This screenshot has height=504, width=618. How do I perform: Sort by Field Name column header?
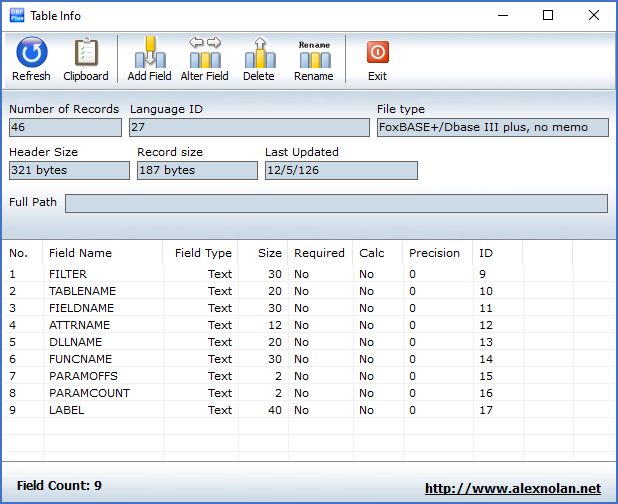[x=102, y=253]
